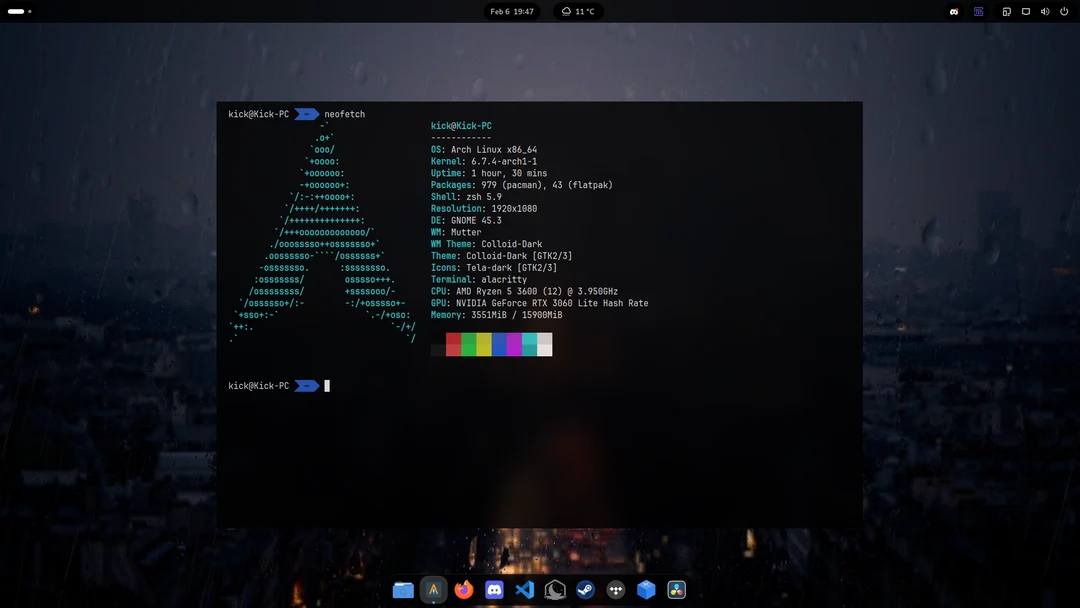1080x608 pixels.
Task: Focus the running Alacritty terminal via its dock icon
Action: point(434,590)
